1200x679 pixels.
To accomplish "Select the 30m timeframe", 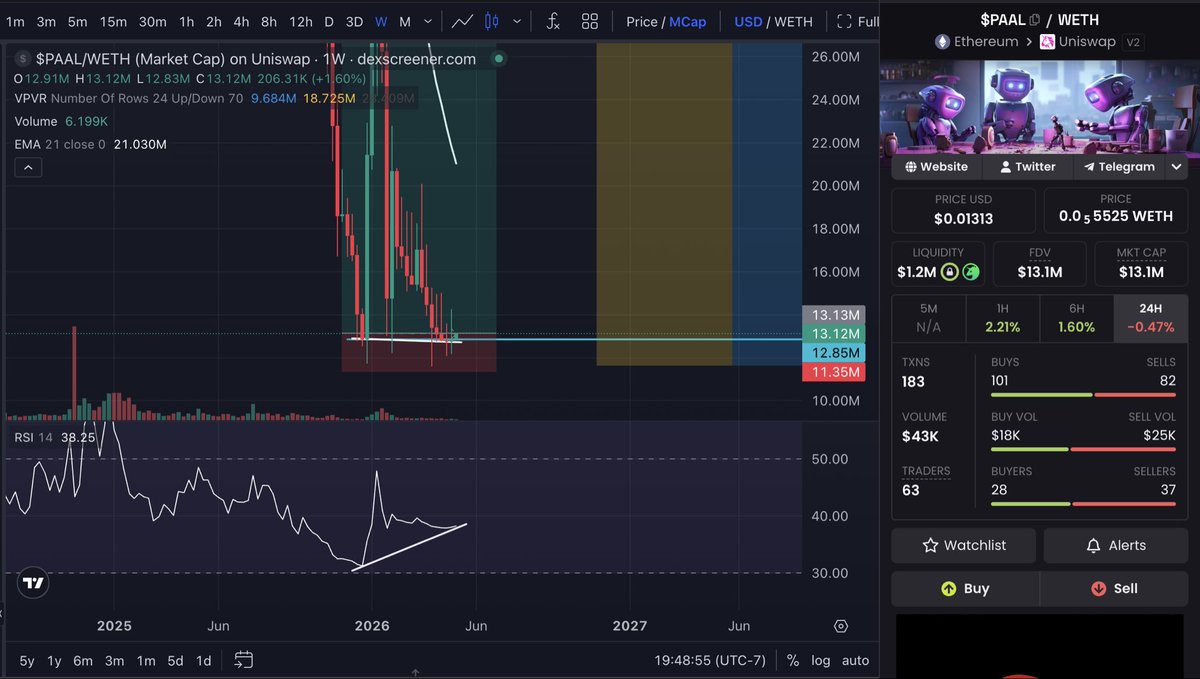I will 152,21.
